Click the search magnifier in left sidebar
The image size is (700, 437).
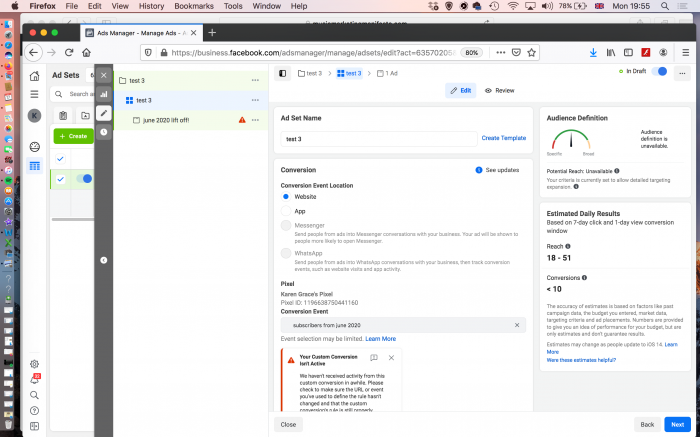[x=34, y=395]
